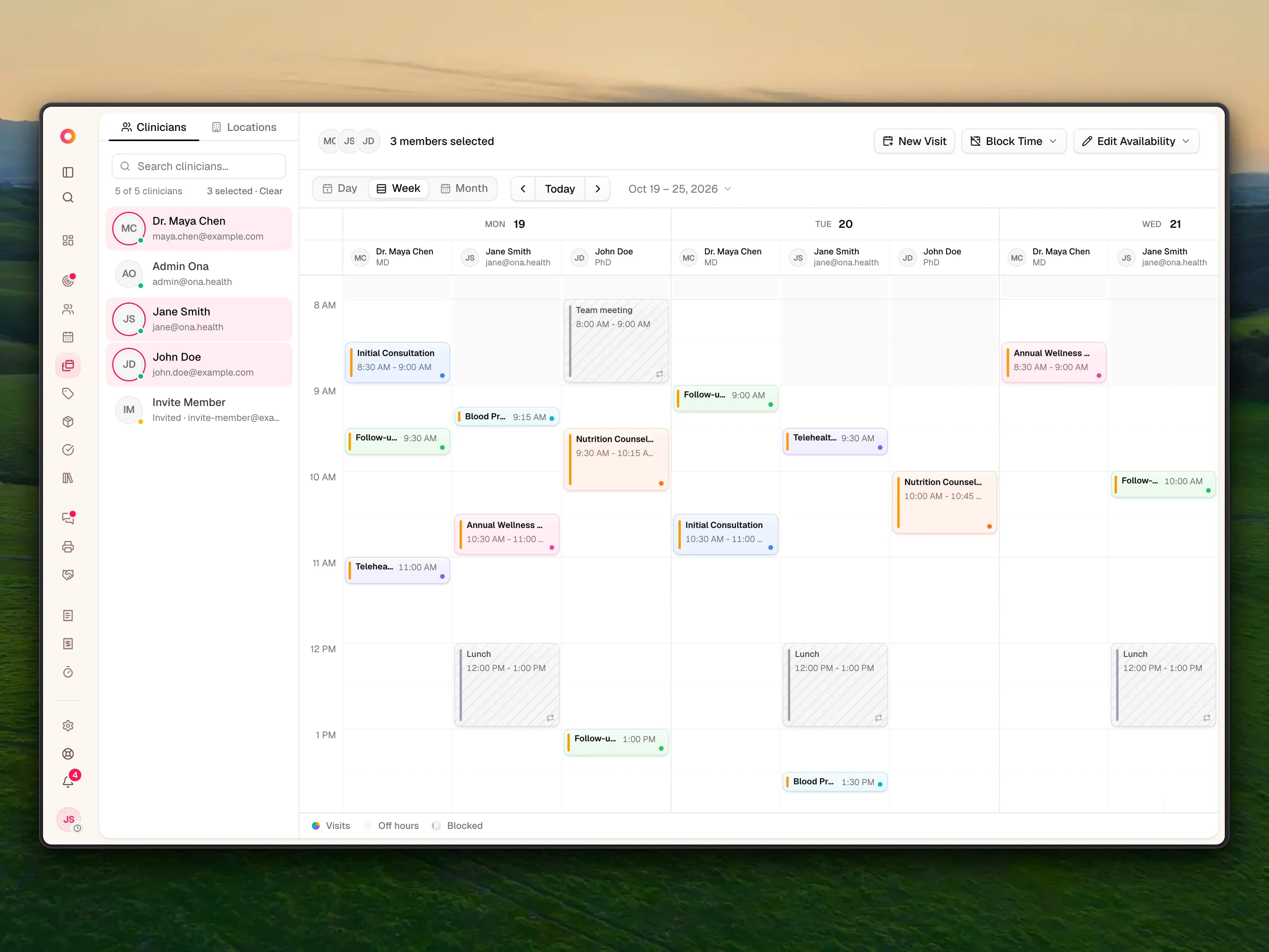Open the JS user avatar at rail bottom
1269x952 pixels.
(x=69, y=819)
